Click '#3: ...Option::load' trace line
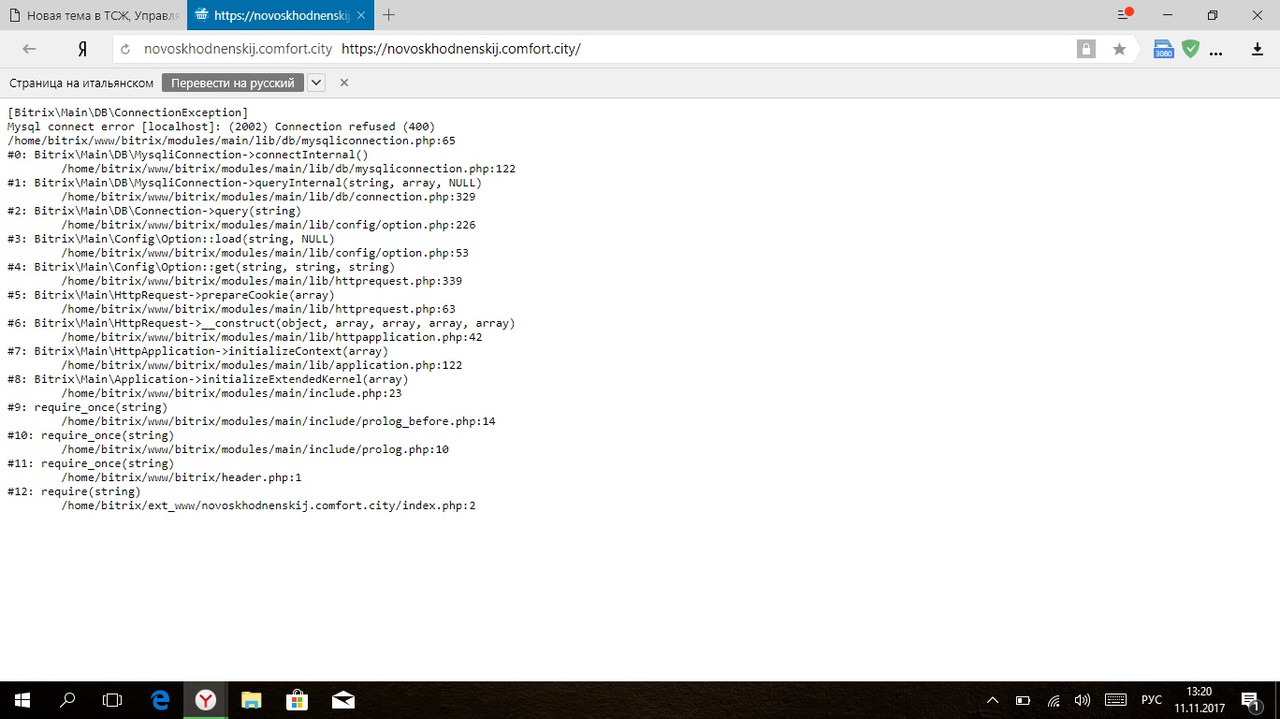This screenshot has height=719, width=1280. pos(171,239)
